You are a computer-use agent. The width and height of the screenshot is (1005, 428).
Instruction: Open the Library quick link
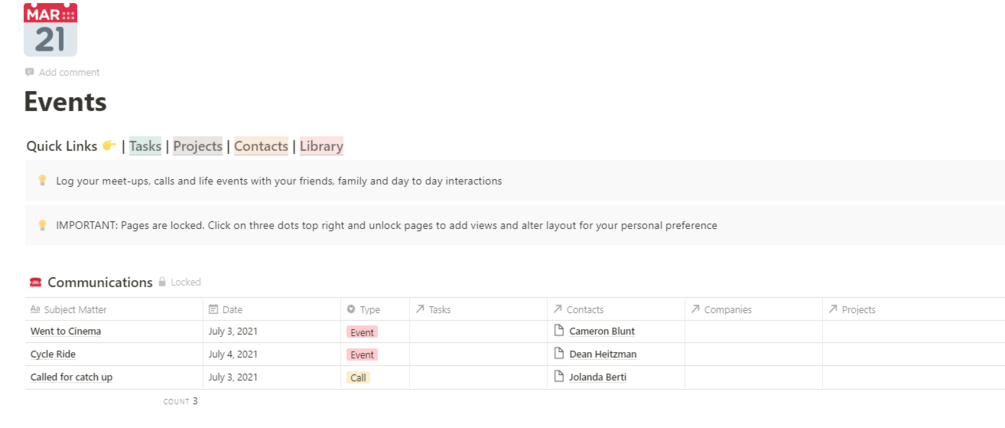tap(321, 146)
